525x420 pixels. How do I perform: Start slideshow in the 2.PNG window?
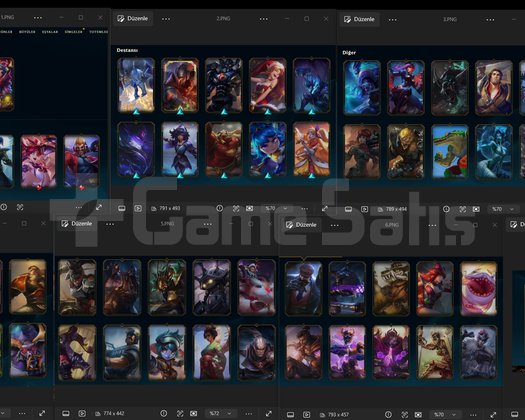click(138, 208)
